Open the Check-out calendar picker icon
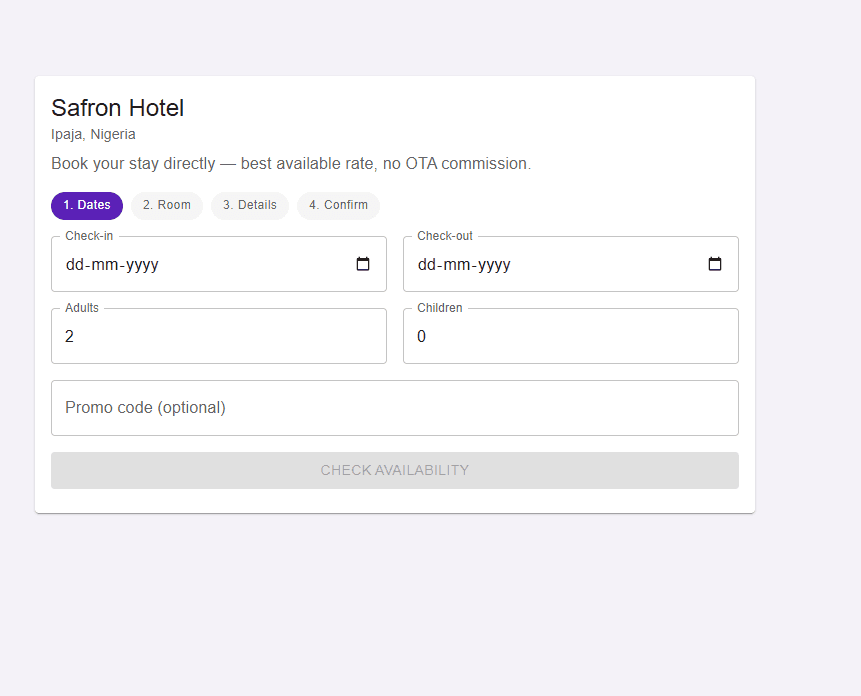The width and height of the screenshot is (861, 696). [x=715, y=264]
